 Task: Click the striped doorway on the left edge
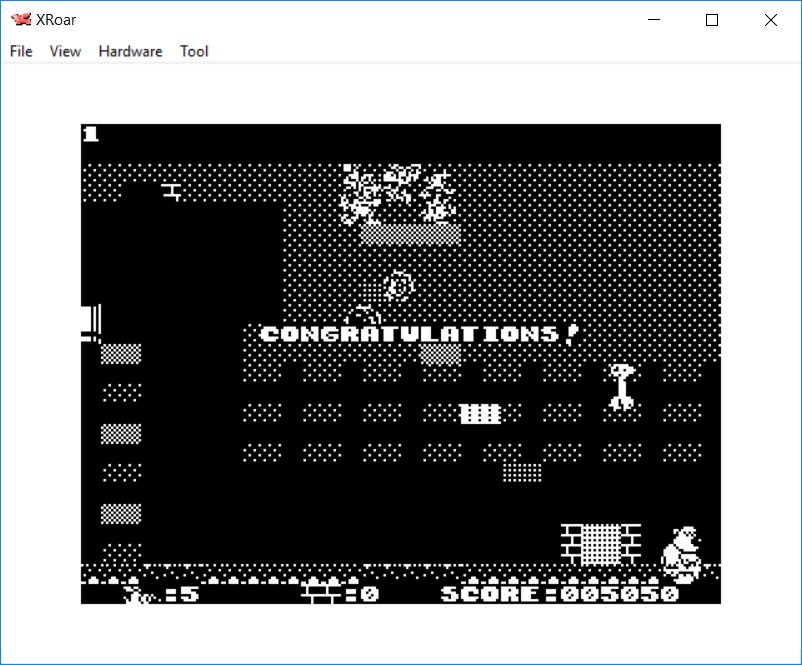coord(90,323)
